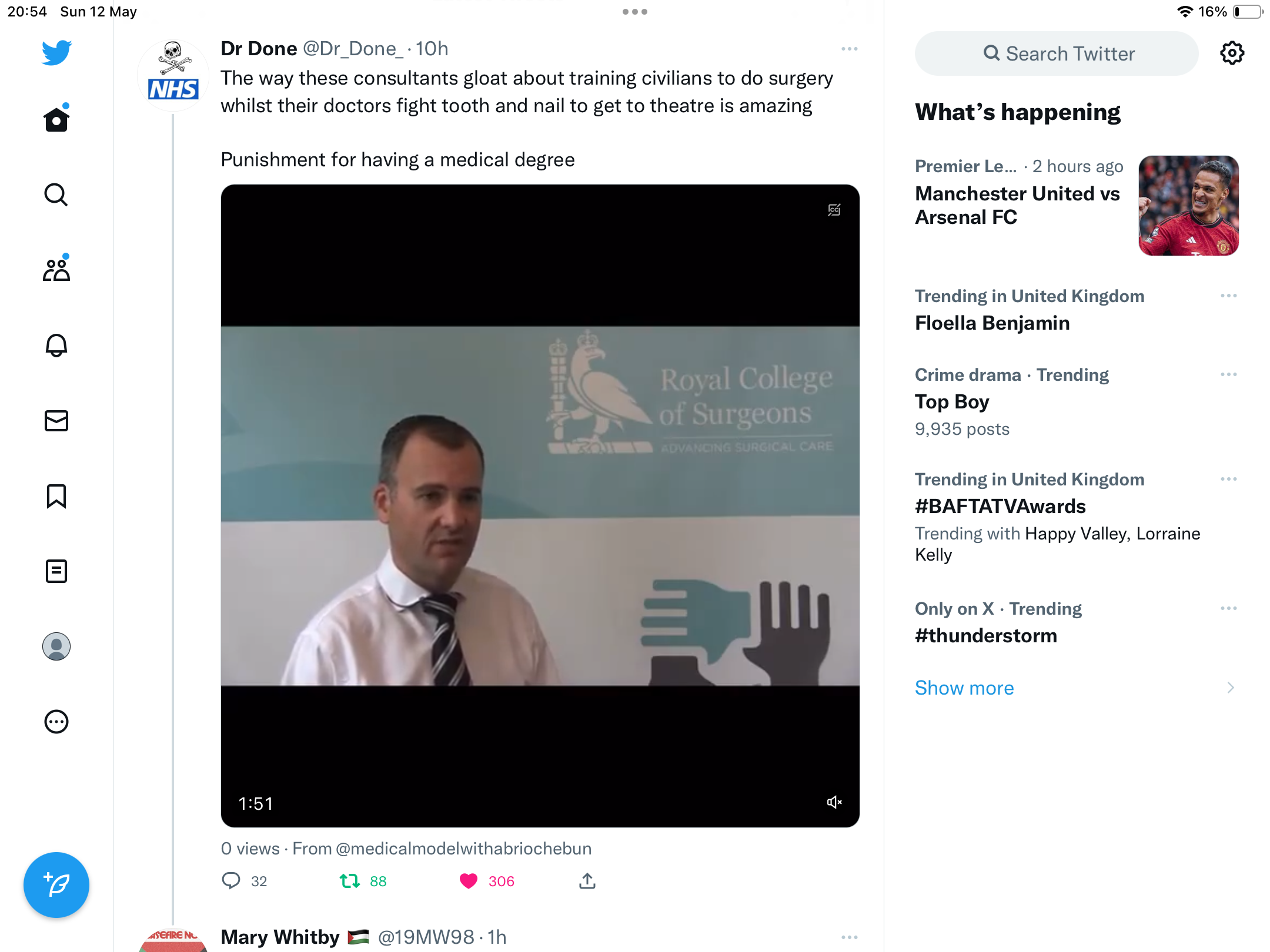Open the Notifications bell
This screenshot has height=952, width=1270.
[56, 345]
